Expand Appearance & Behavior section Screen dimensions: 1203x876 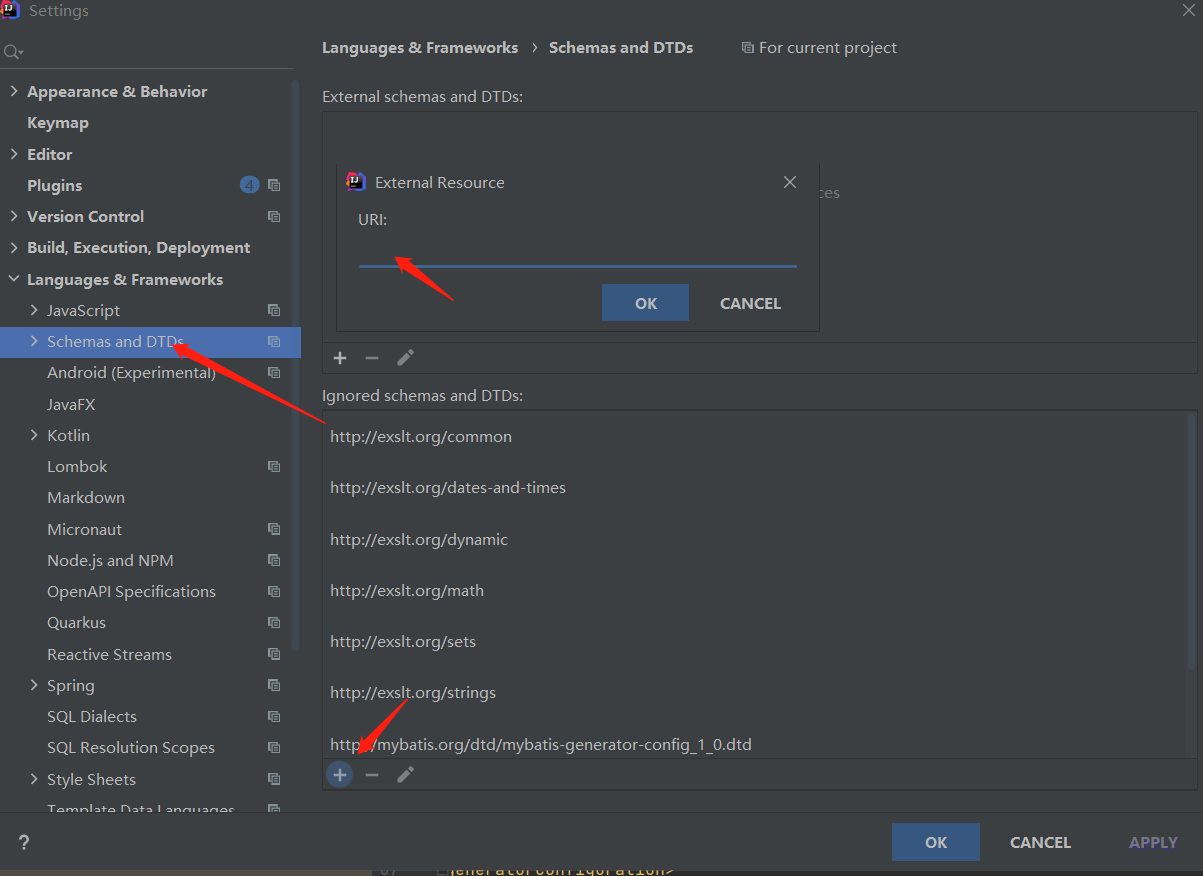[14, 91]
